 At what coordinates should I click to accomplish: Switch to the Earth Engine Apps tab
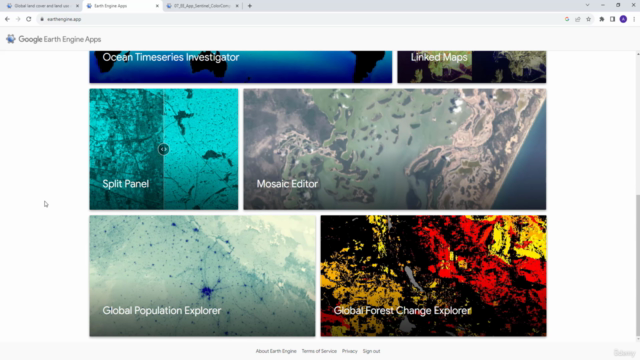click(x=123, y=6)
